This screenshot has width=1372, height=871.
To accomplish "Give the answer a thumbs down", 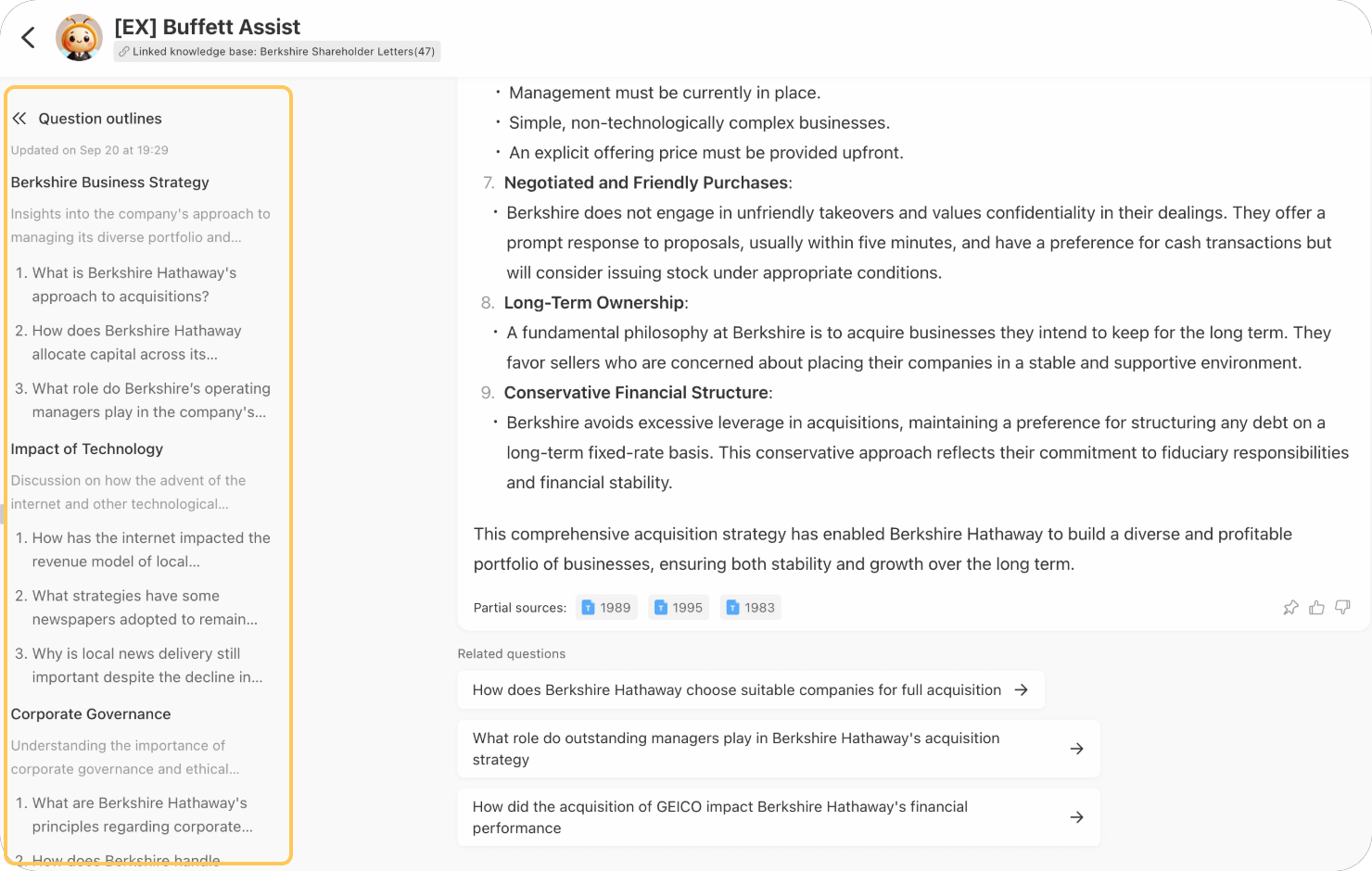I will click(1342, 608).
